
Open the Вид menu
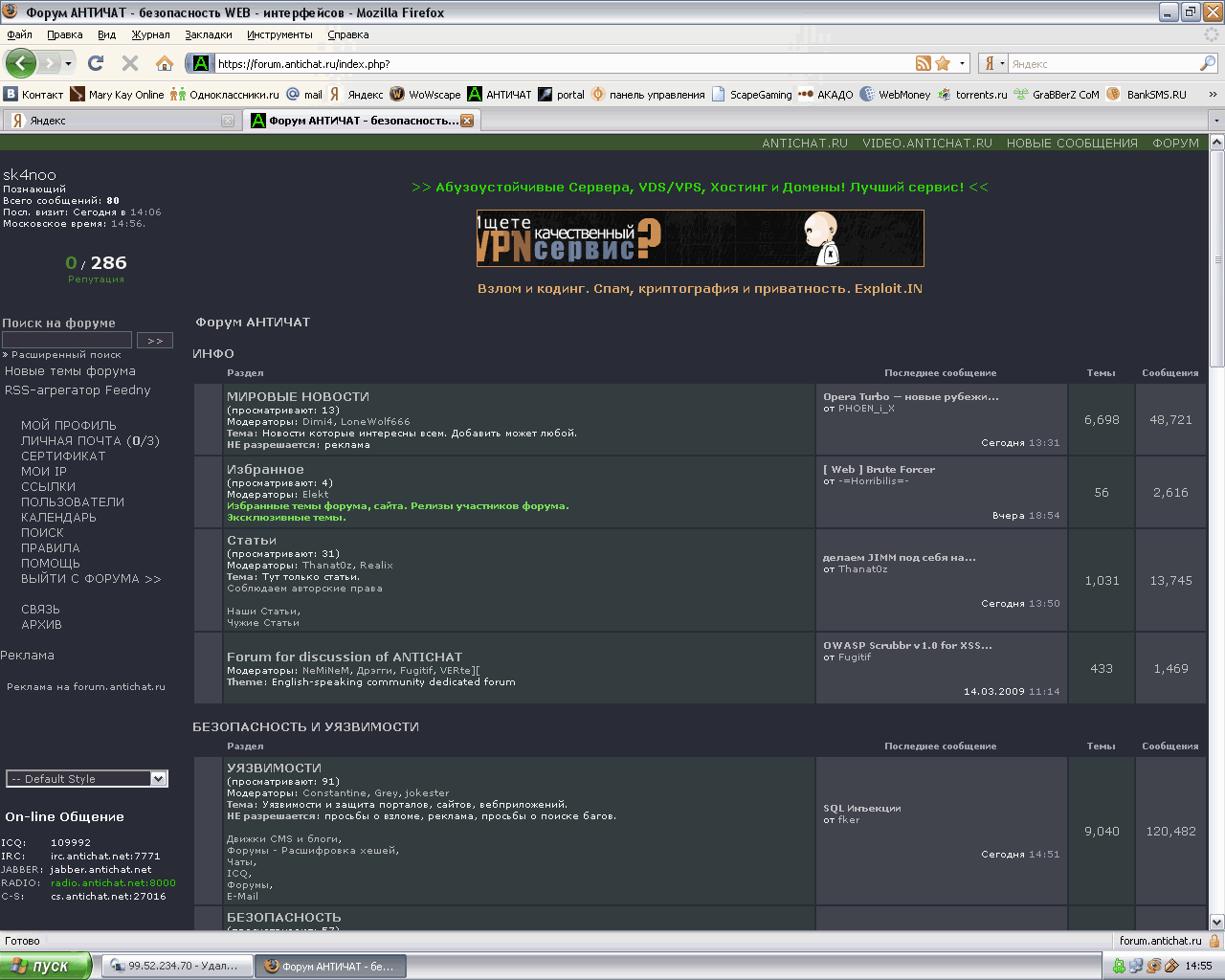[x=107, y=34]
